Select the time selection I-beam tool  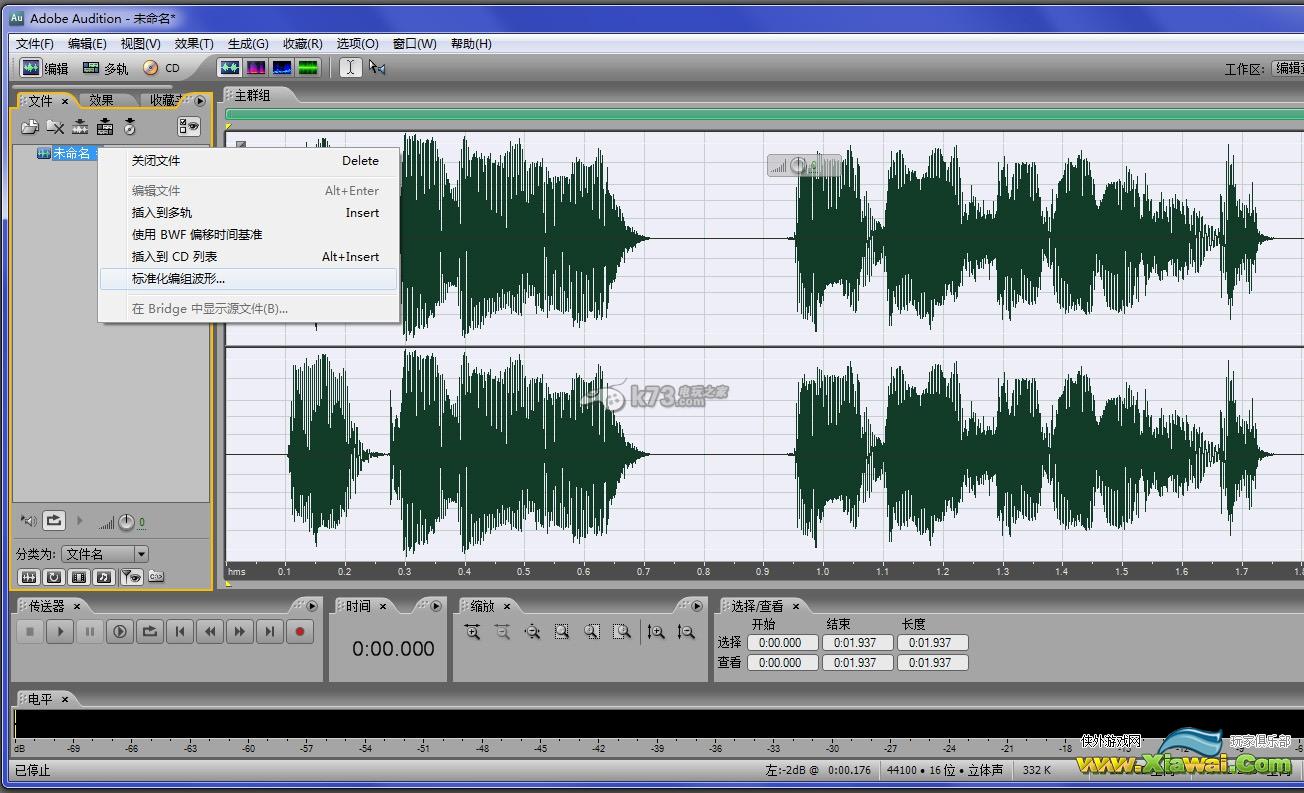(x=350, y=68)
